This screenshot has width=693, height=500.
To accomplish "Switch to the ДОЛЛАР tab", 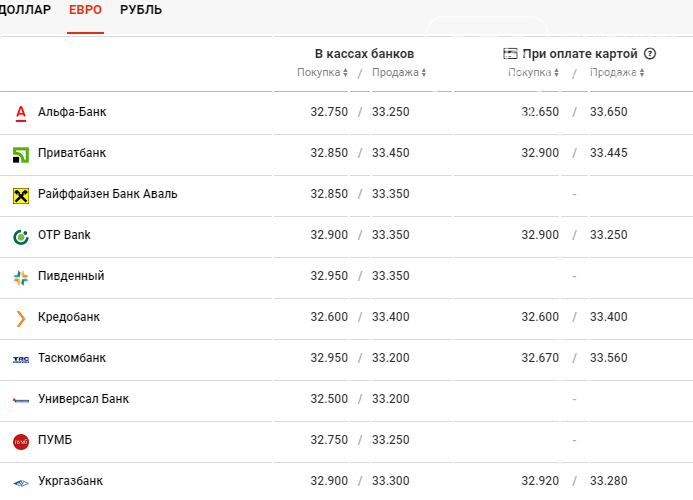I will [x=25, y=10].
